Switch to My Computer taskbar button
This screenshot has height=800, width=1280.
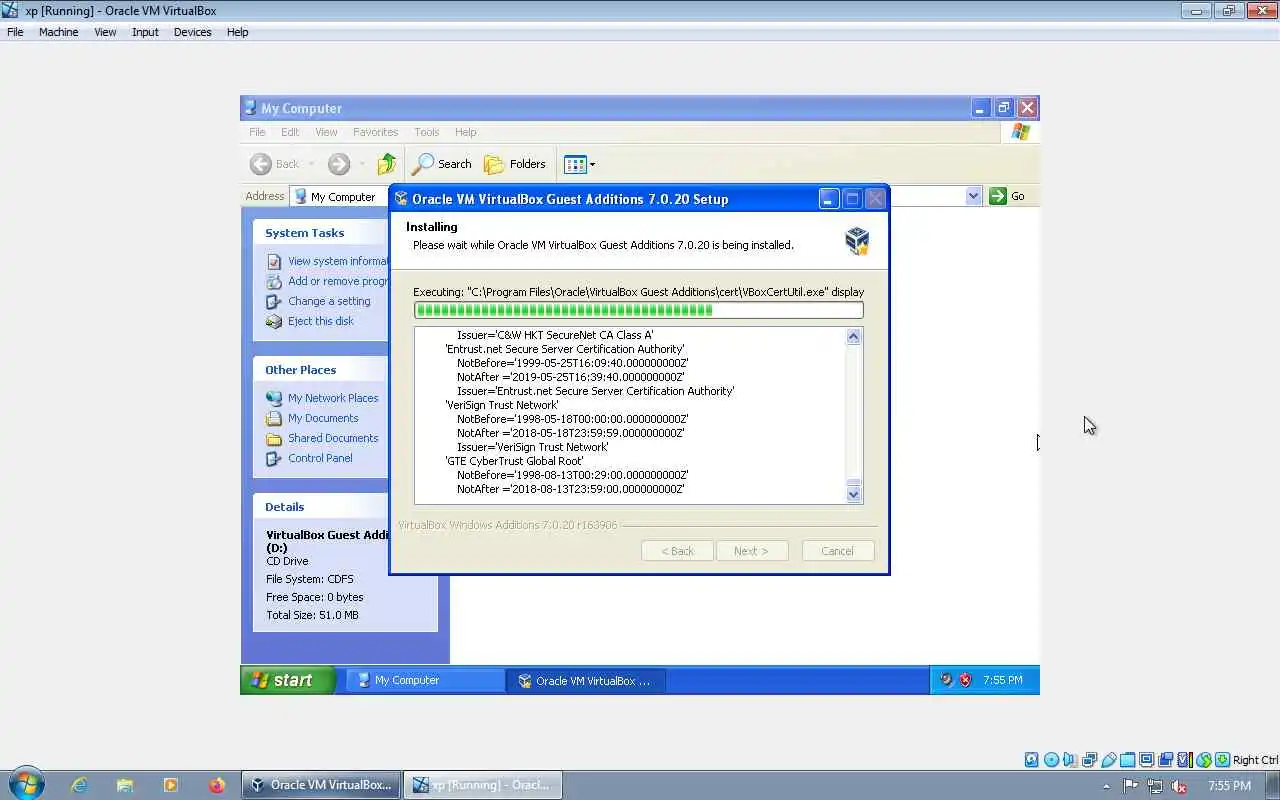(x=425, y=680)
